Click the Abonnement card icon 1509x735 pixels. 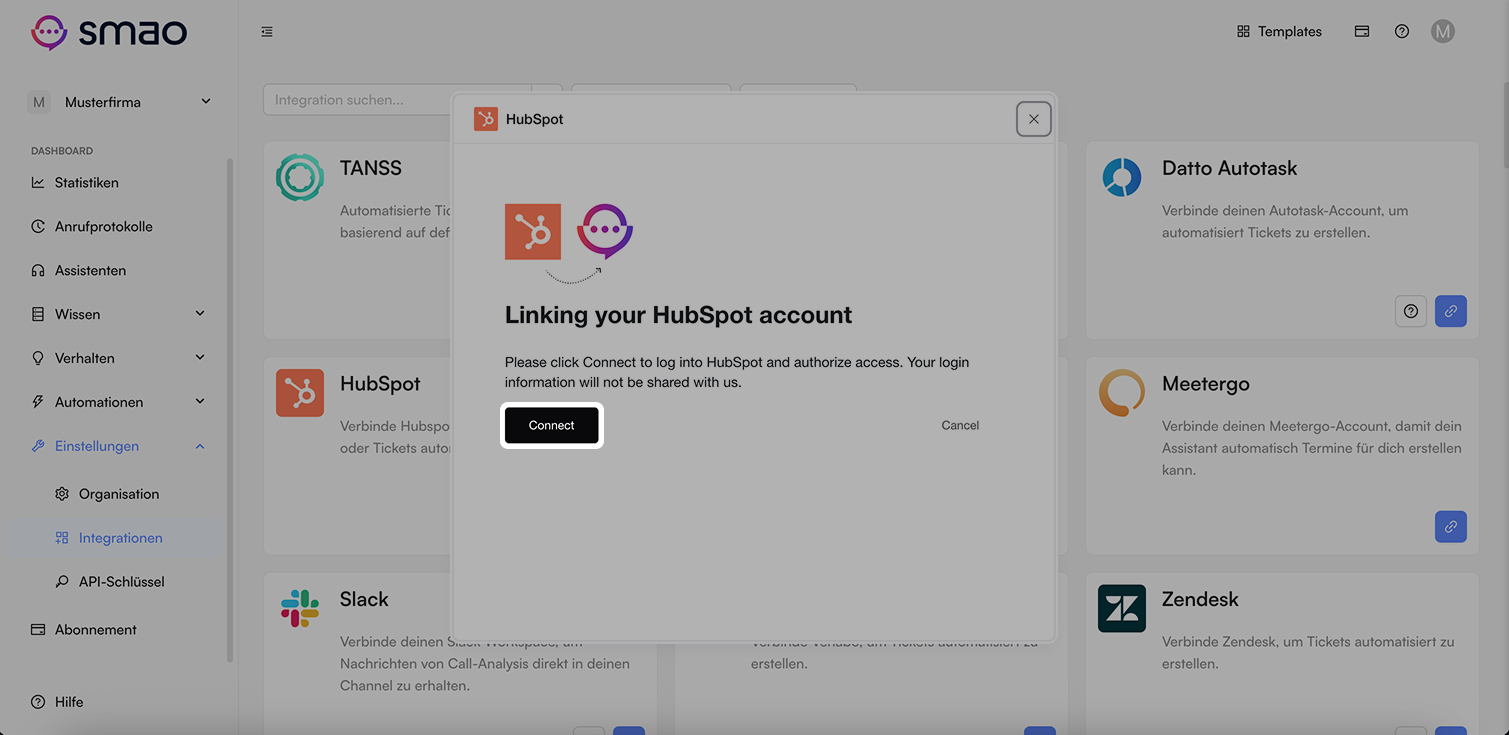click(x=38, y=630)
